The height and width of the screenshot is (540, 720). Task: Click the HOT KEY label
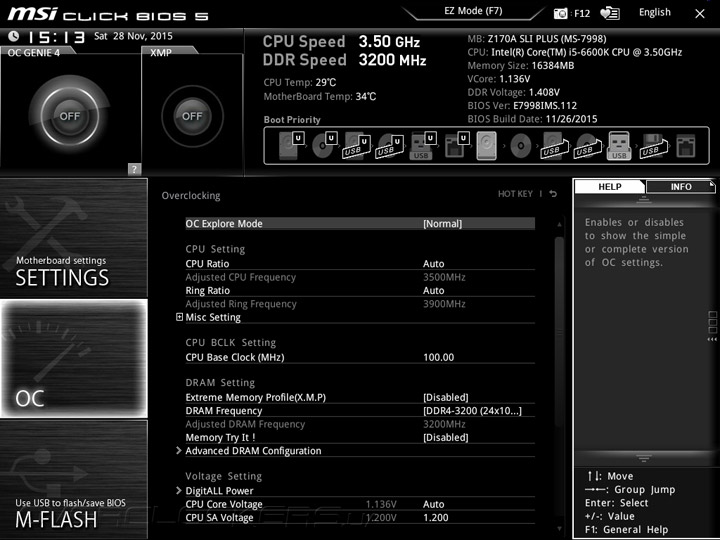click(515, 194)
